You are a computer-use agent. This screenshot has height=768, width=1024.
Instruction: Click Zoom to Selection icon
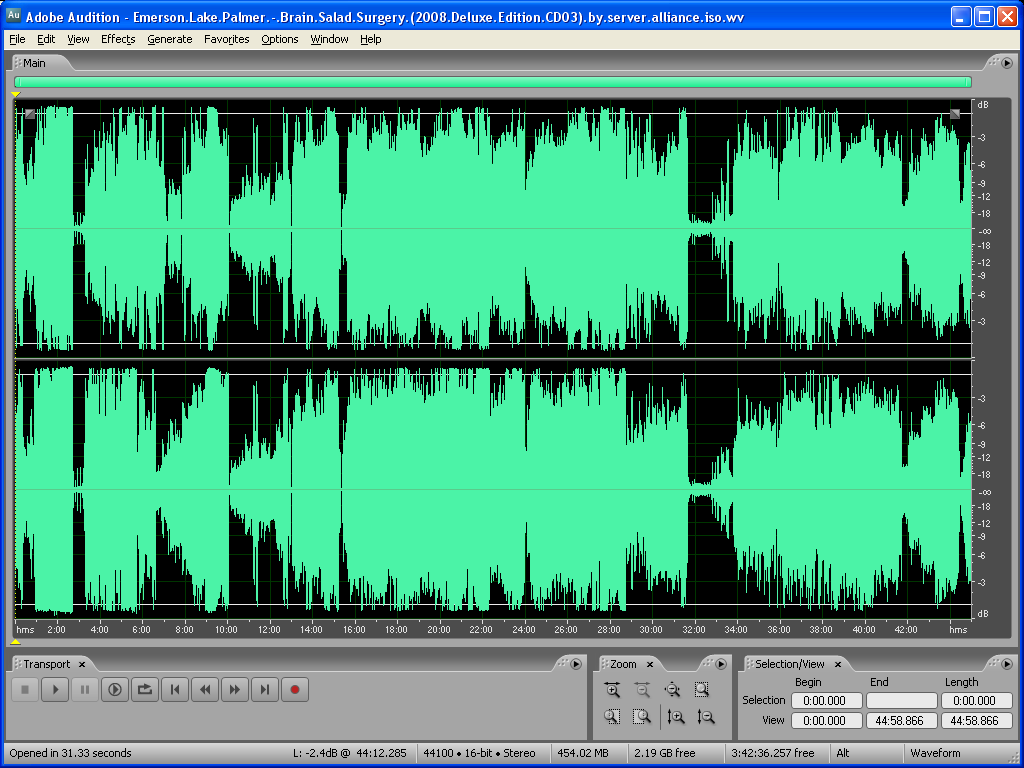701,690
